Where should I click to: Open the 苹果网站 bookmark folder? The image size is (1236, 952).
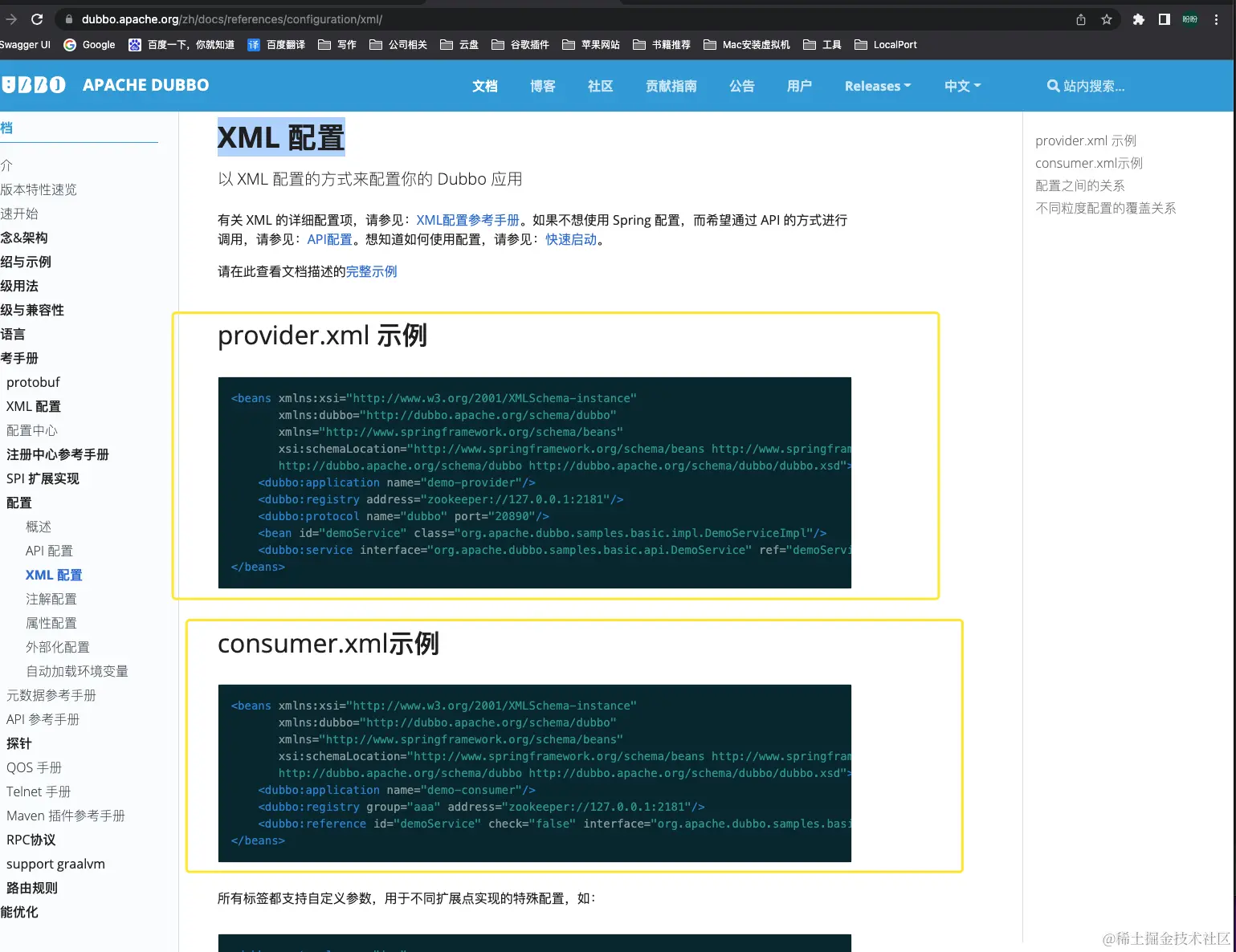(591, 45)
